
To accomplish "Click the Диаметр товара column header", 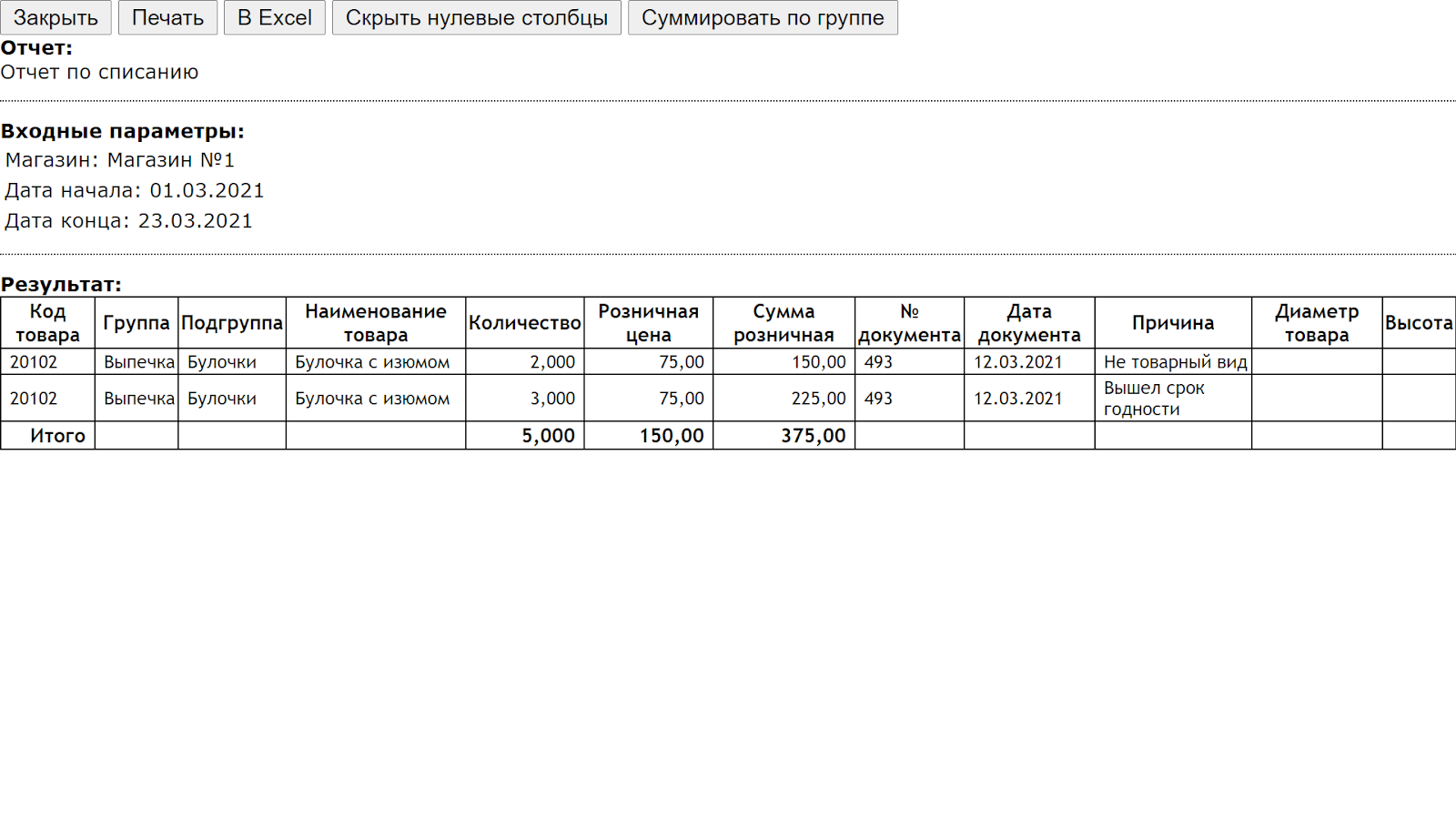I will [1316, 323].
